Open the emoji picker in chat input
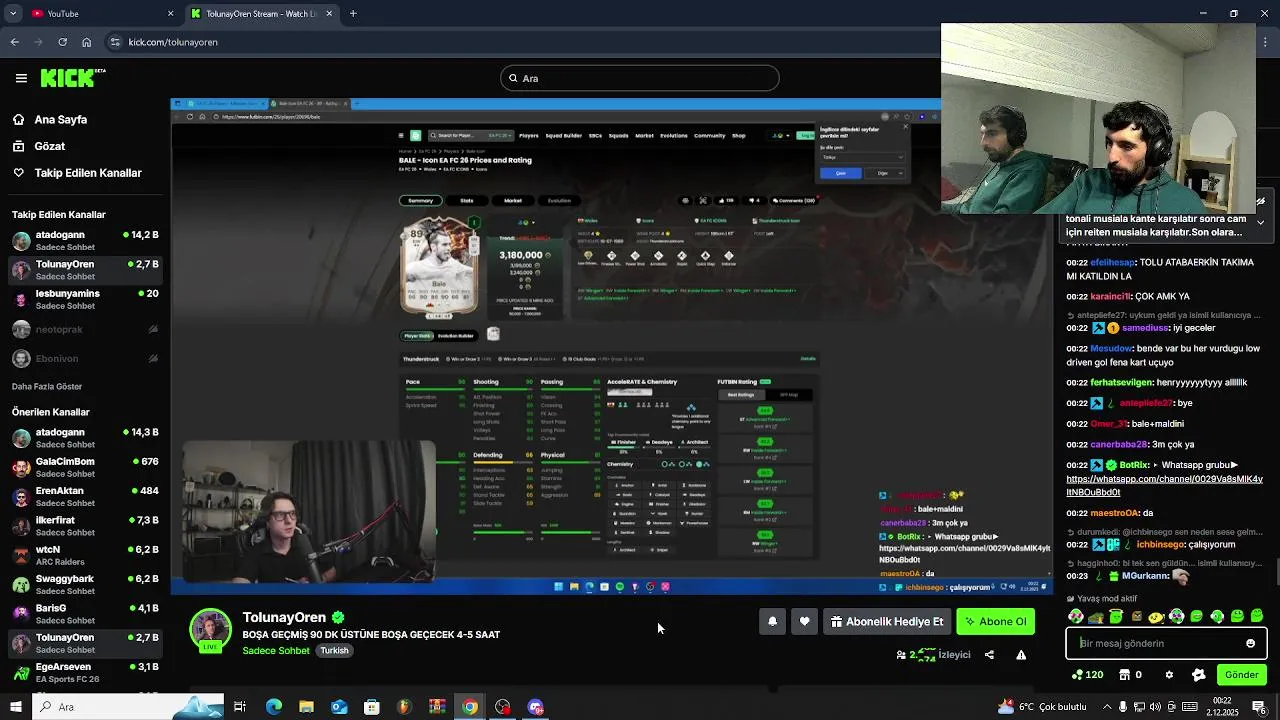The width and height of the screenshot is (1280, 720). click(1250, 643)
